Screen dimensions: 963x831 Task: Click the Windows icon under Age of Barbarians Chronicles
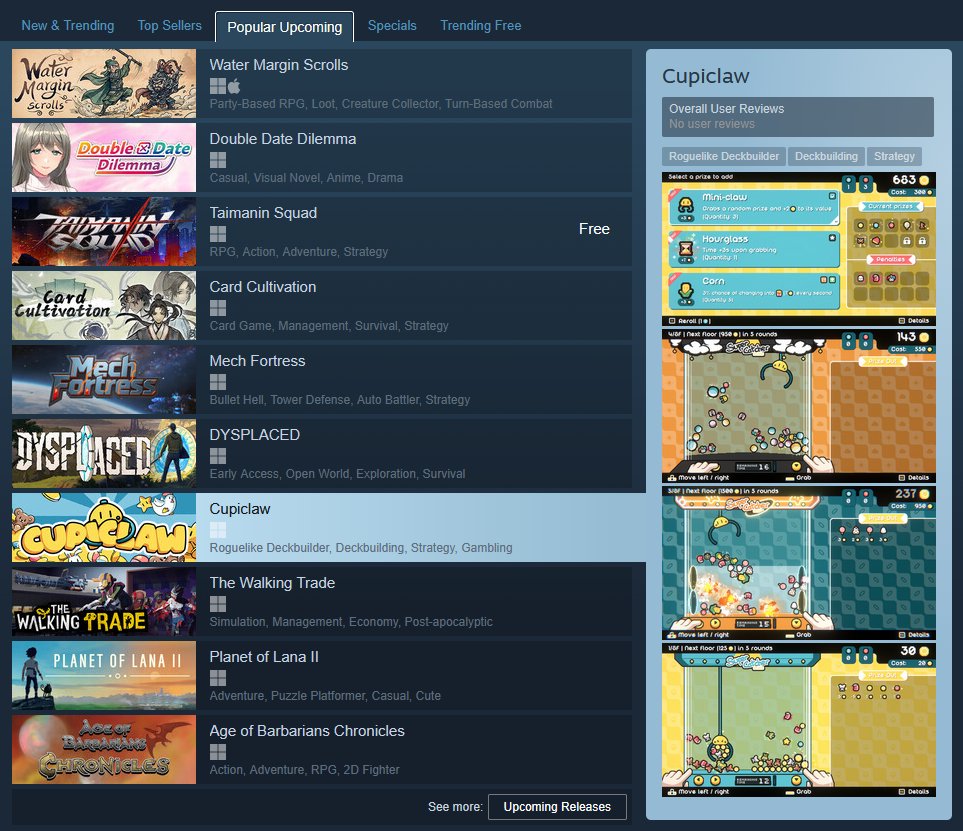click(217, 752)
